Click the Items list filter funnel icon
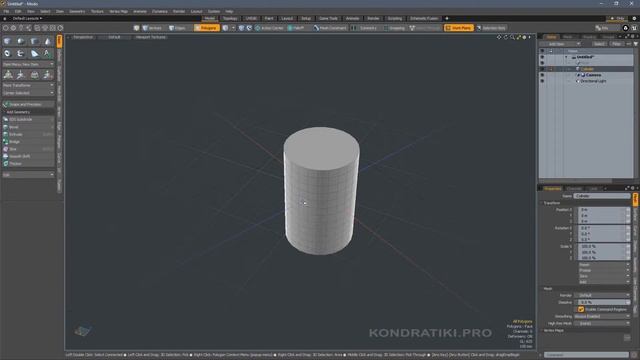 coord(636,44)
